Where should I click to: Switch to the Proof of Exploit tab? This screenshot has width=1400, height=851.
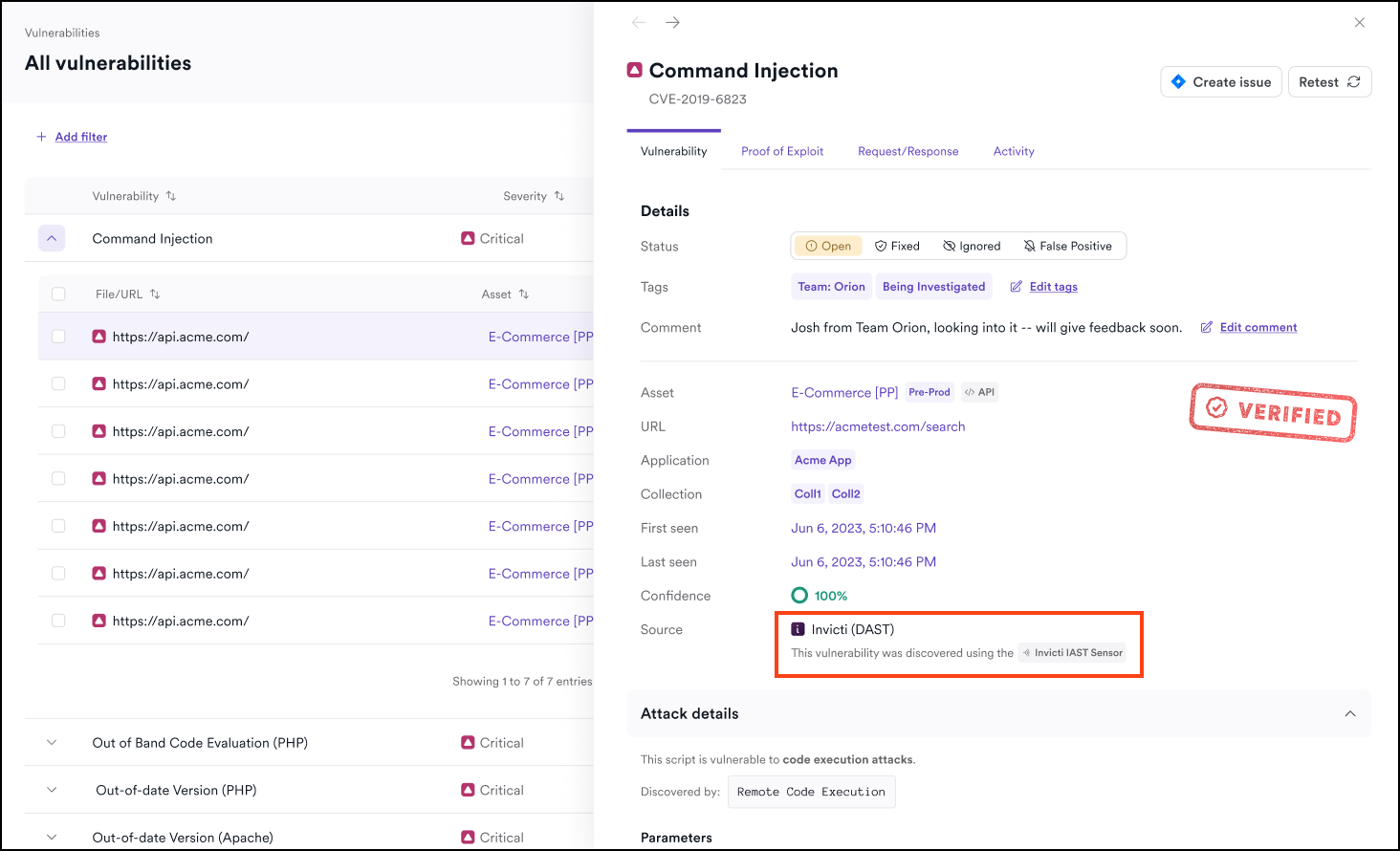coord(782,151)
